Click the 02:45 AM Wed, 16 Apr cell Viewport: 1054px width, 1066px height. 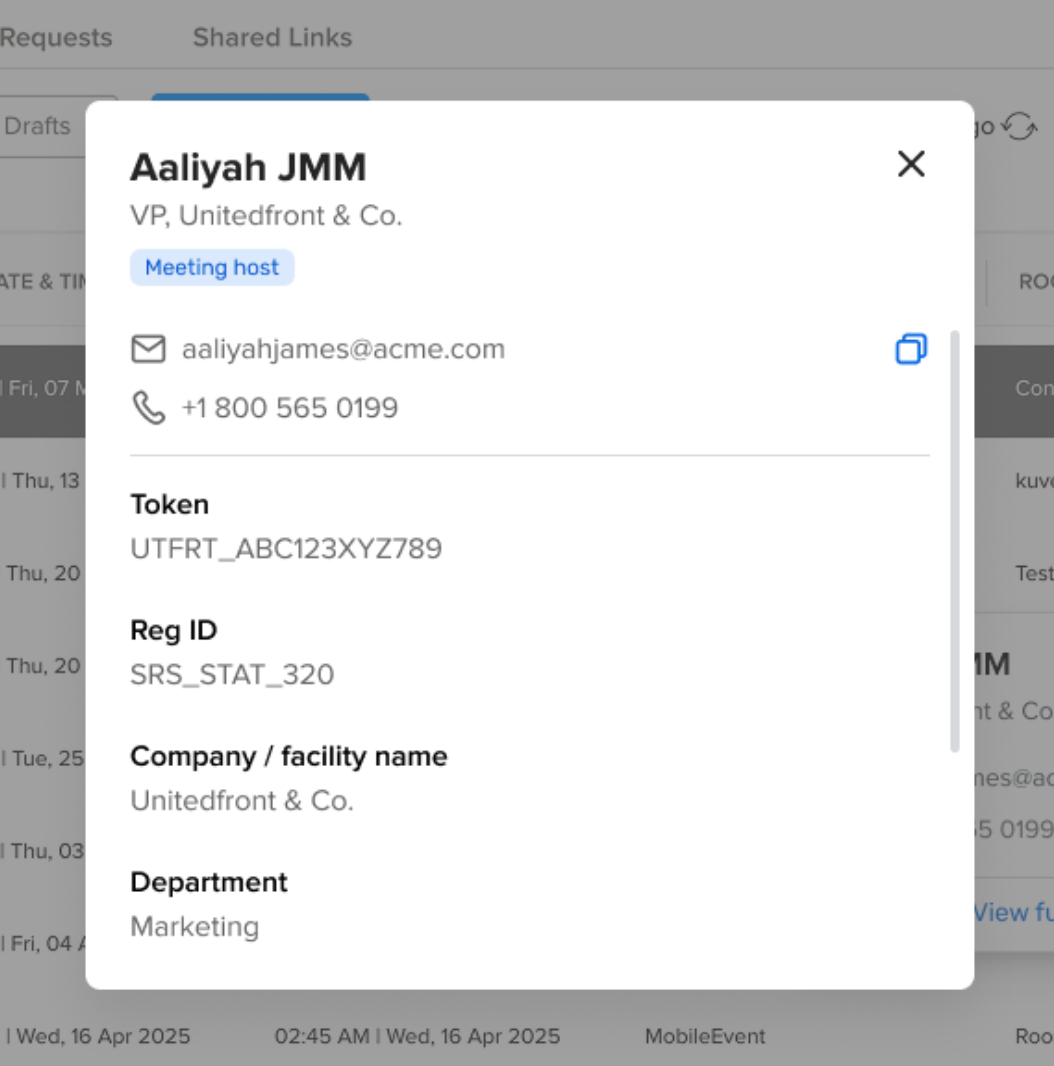point(417,1036)
